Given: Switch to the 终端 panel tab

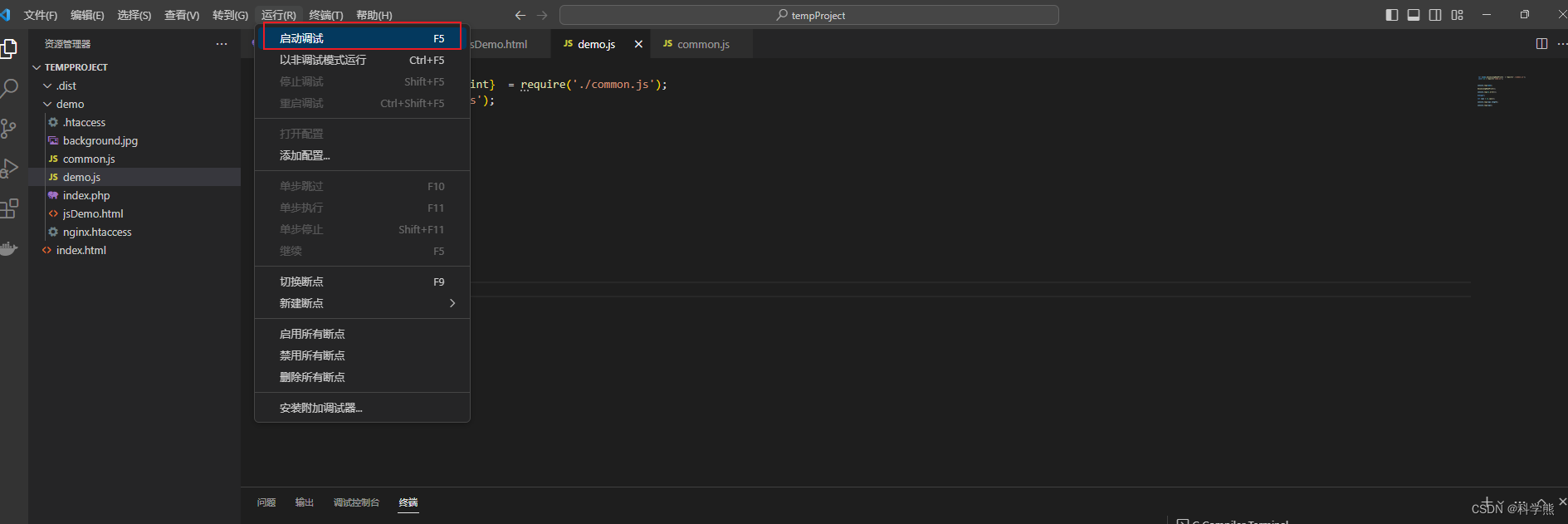Looking at the screenshot, I should pos(408,502).
